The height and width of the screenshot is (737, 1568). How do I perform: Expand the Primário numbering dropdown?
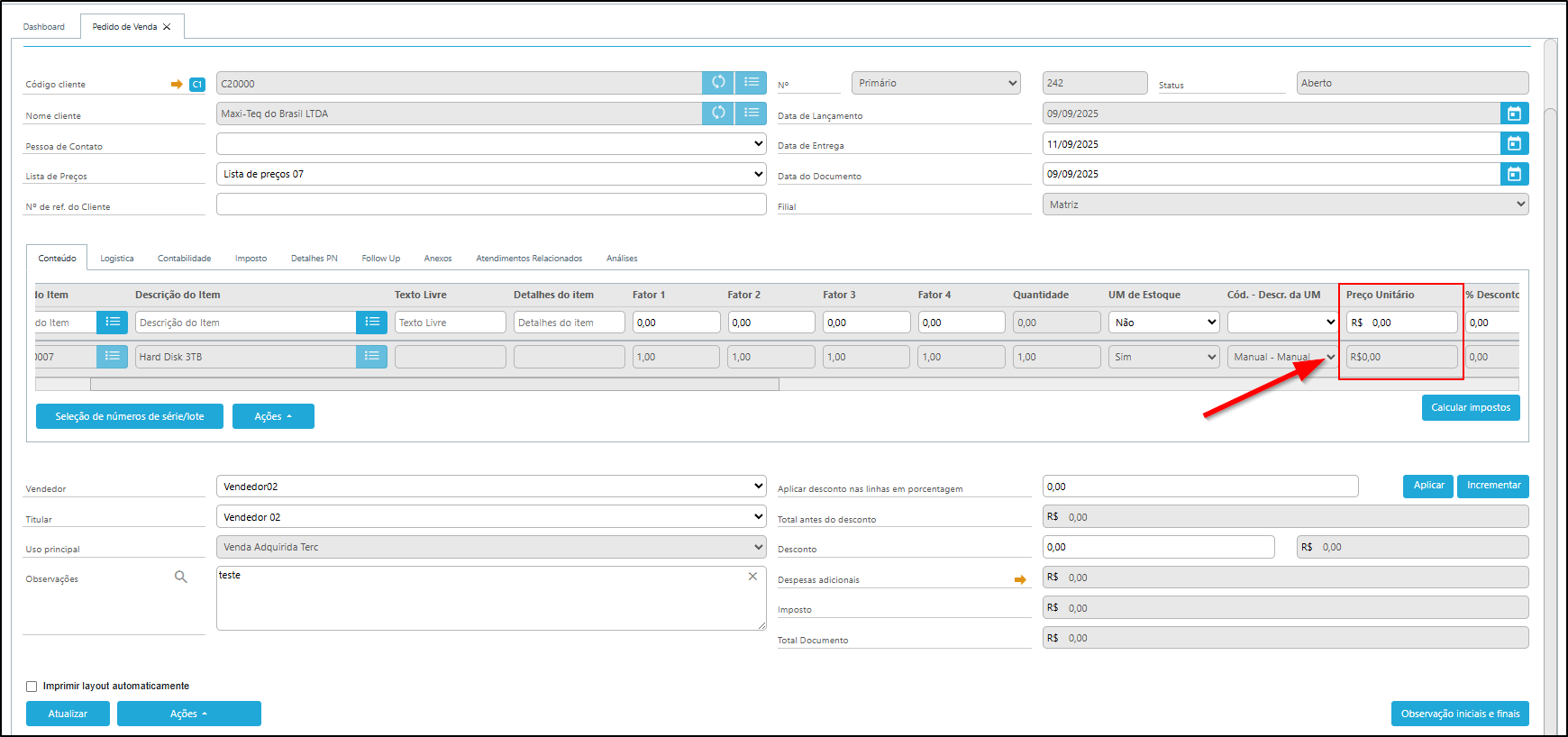[x=936, y=83]
